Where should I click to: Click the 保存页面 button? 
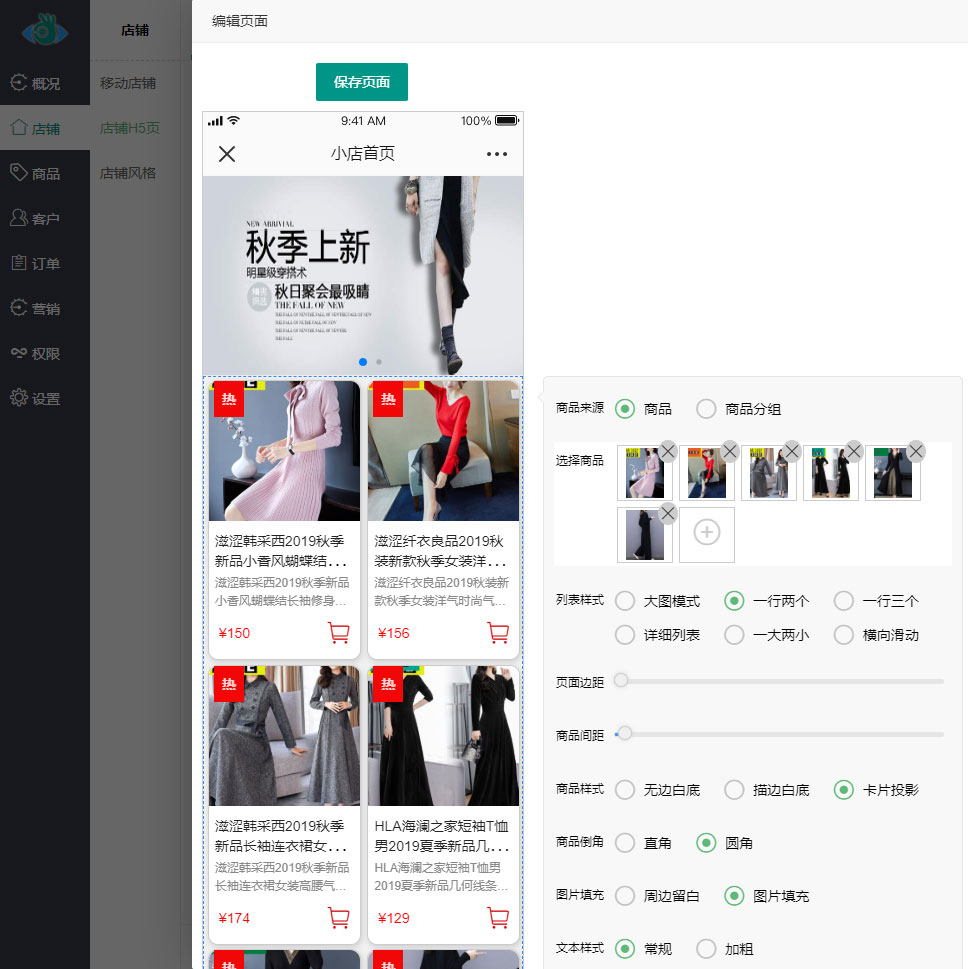[362, 82]
